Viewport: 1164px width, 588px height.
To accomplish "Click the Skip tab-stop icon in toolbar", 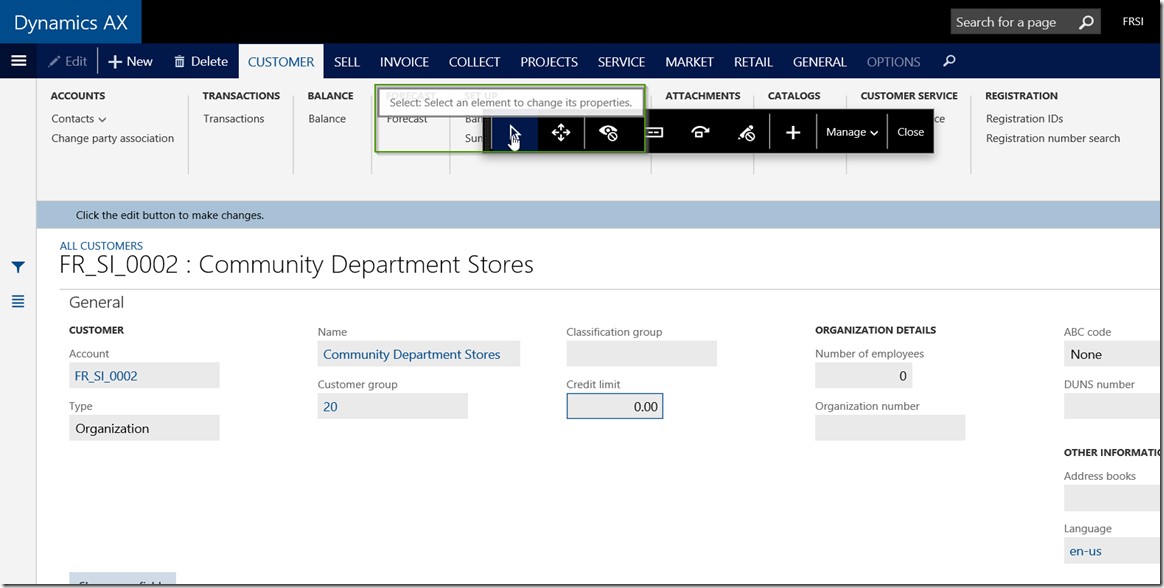I will (x=700, y=133).
